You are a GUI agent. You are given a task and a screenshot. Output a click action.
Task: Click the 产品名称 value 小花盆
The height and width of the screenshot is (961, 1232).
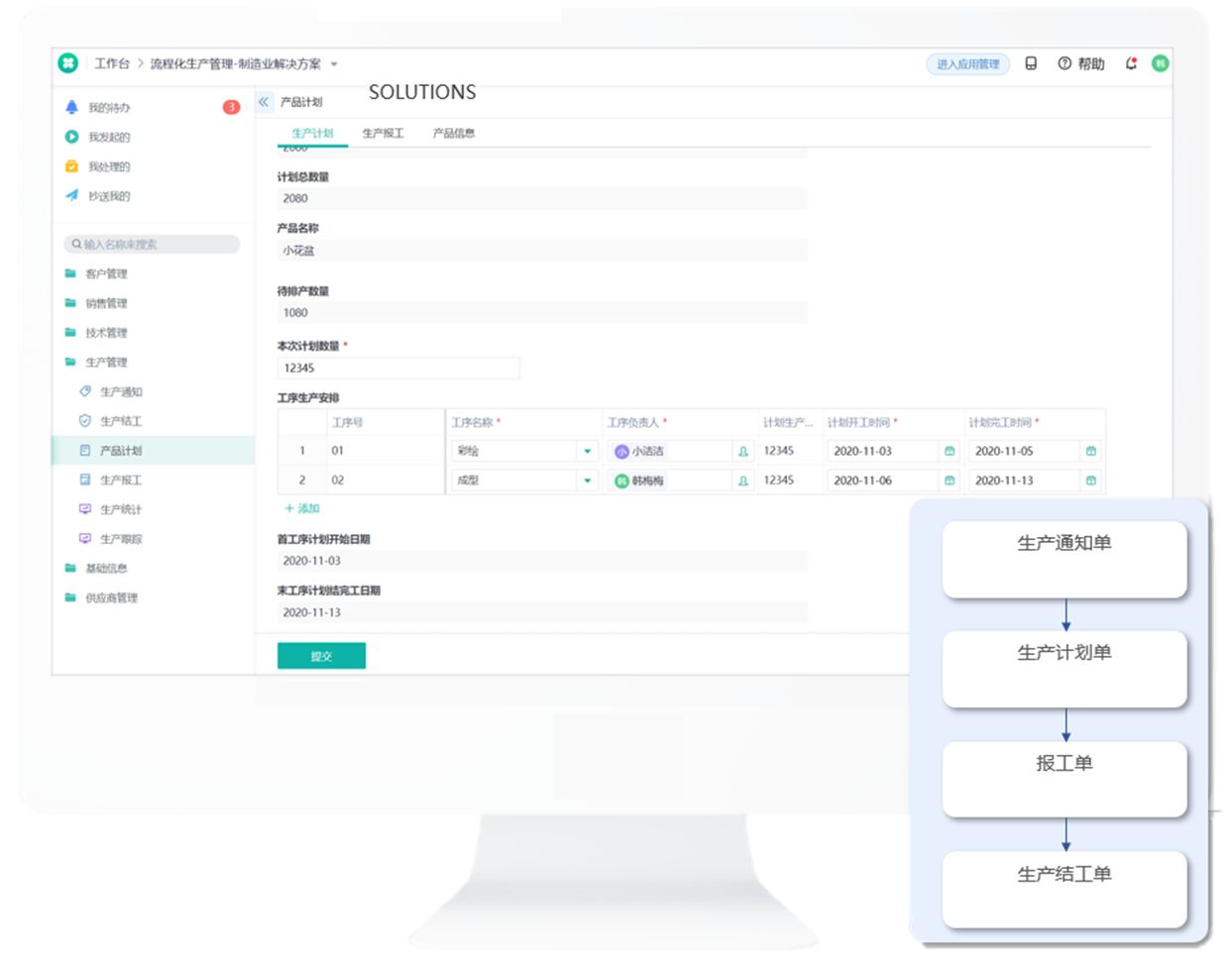coord(542,251)
